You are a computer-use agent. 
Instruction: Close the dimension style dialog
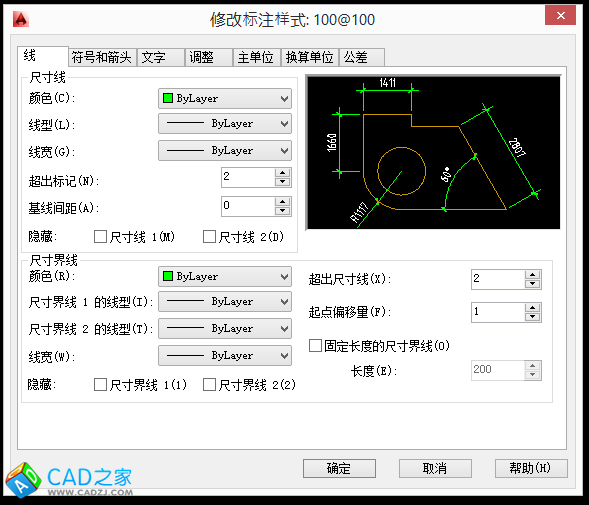click(560, 15)
